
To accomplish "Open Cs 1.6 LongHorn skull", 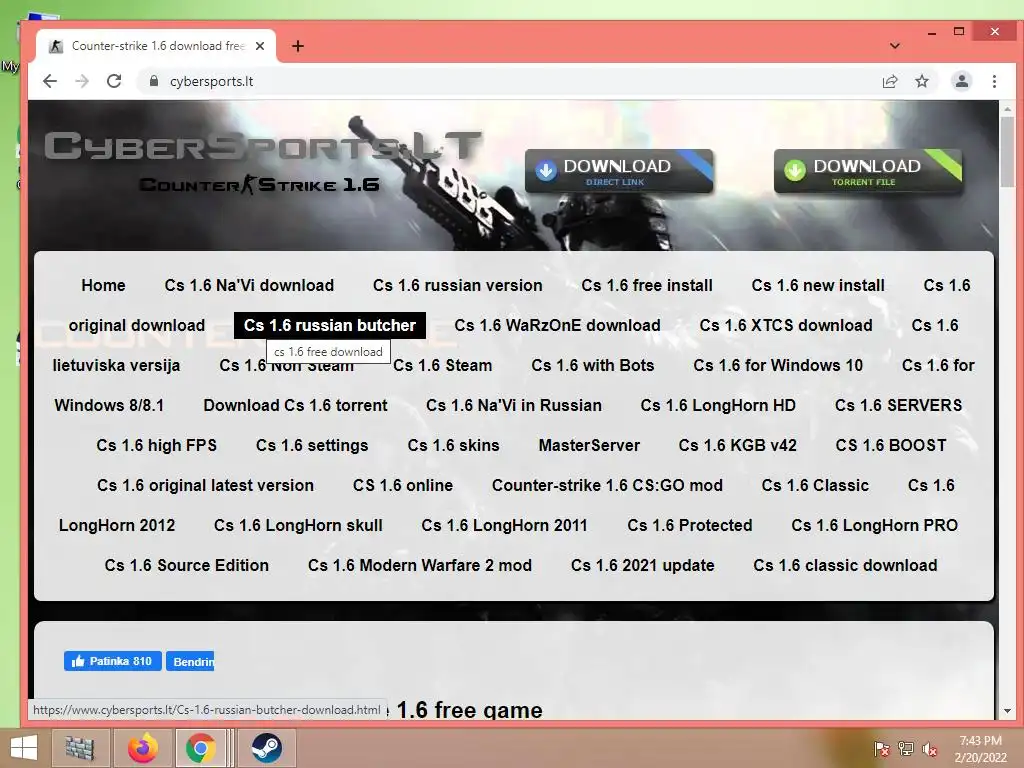I will [298, 525].
